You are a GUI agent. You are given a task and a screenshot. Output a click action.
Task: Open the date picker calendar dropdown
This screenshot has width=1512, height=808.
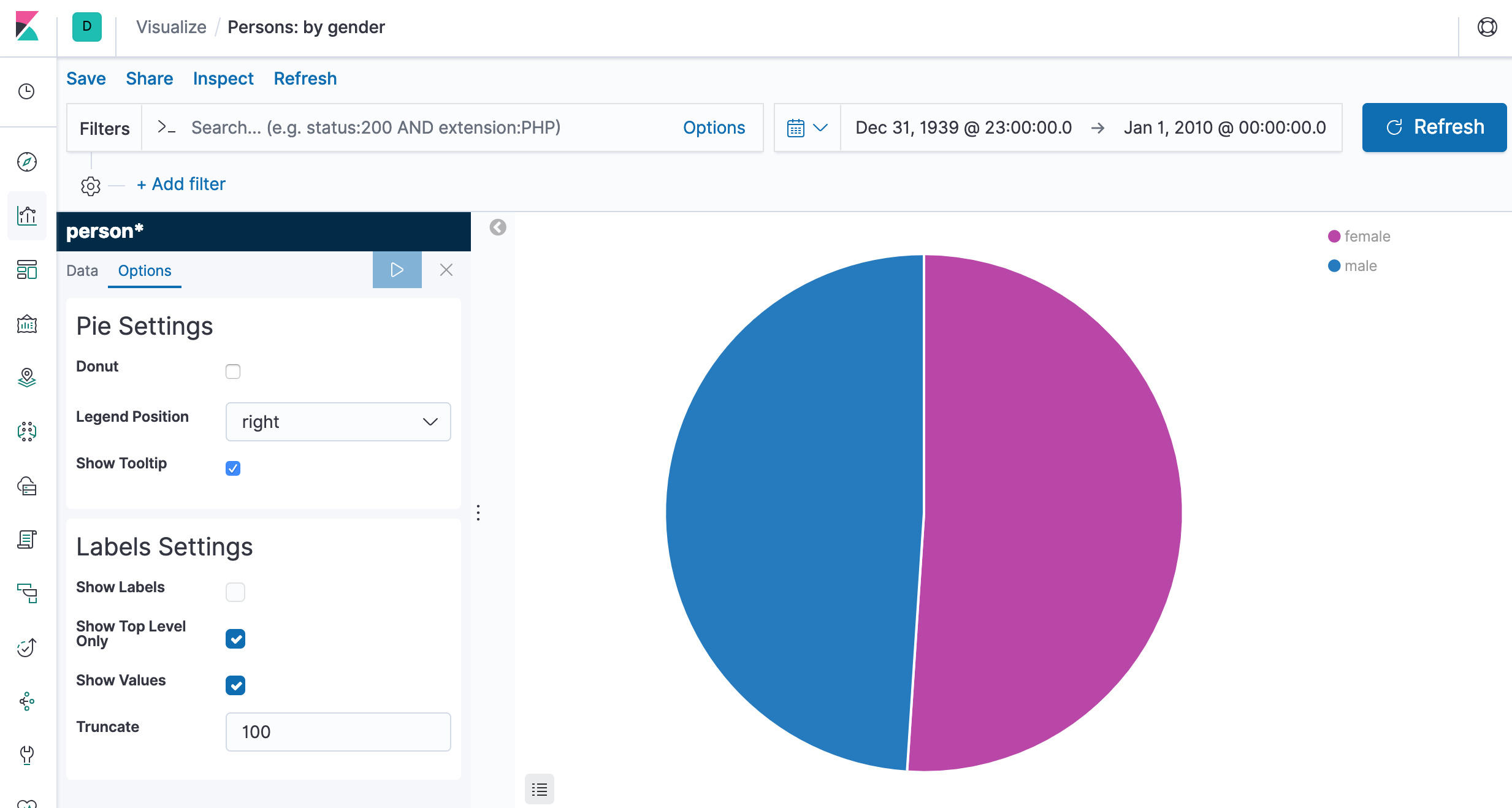pyautogui.click(x=807, y=128)
